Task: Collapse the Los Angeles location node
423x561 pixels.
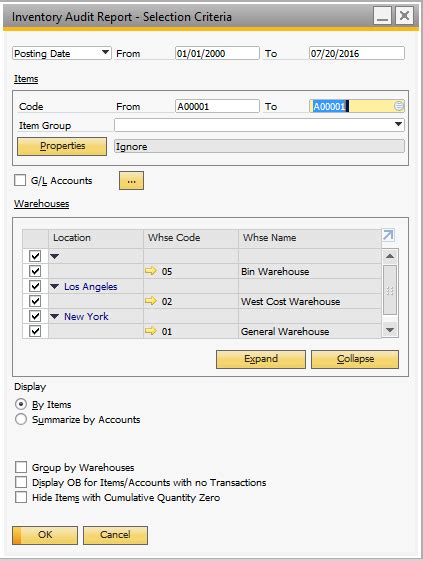Action: [54, 286]
